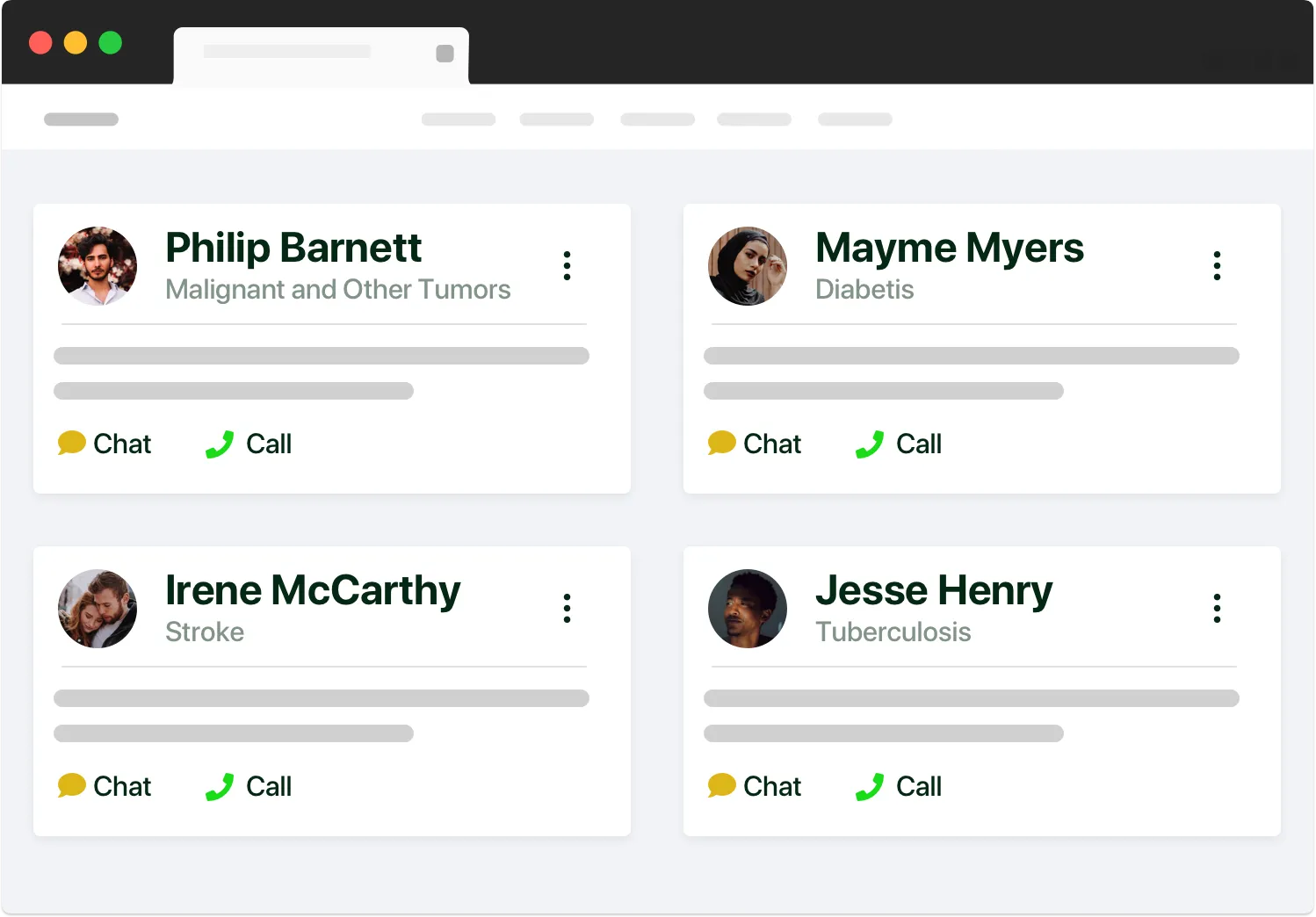Open the options menu on Philip Barnett's card
Screen dimensions: 1316x917
click(568, 265)
